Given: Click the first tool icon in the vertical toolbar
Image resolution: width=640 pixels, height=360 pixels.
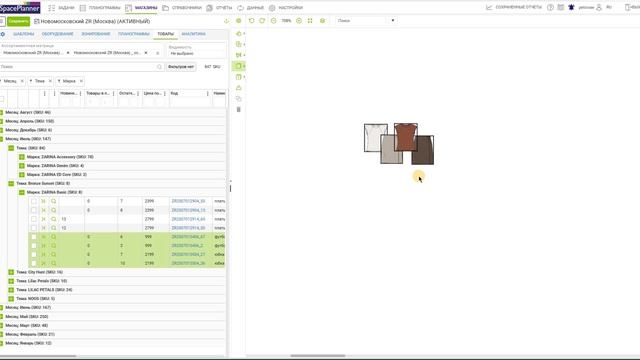Looking at the screenshot, I should click(239, 33).
